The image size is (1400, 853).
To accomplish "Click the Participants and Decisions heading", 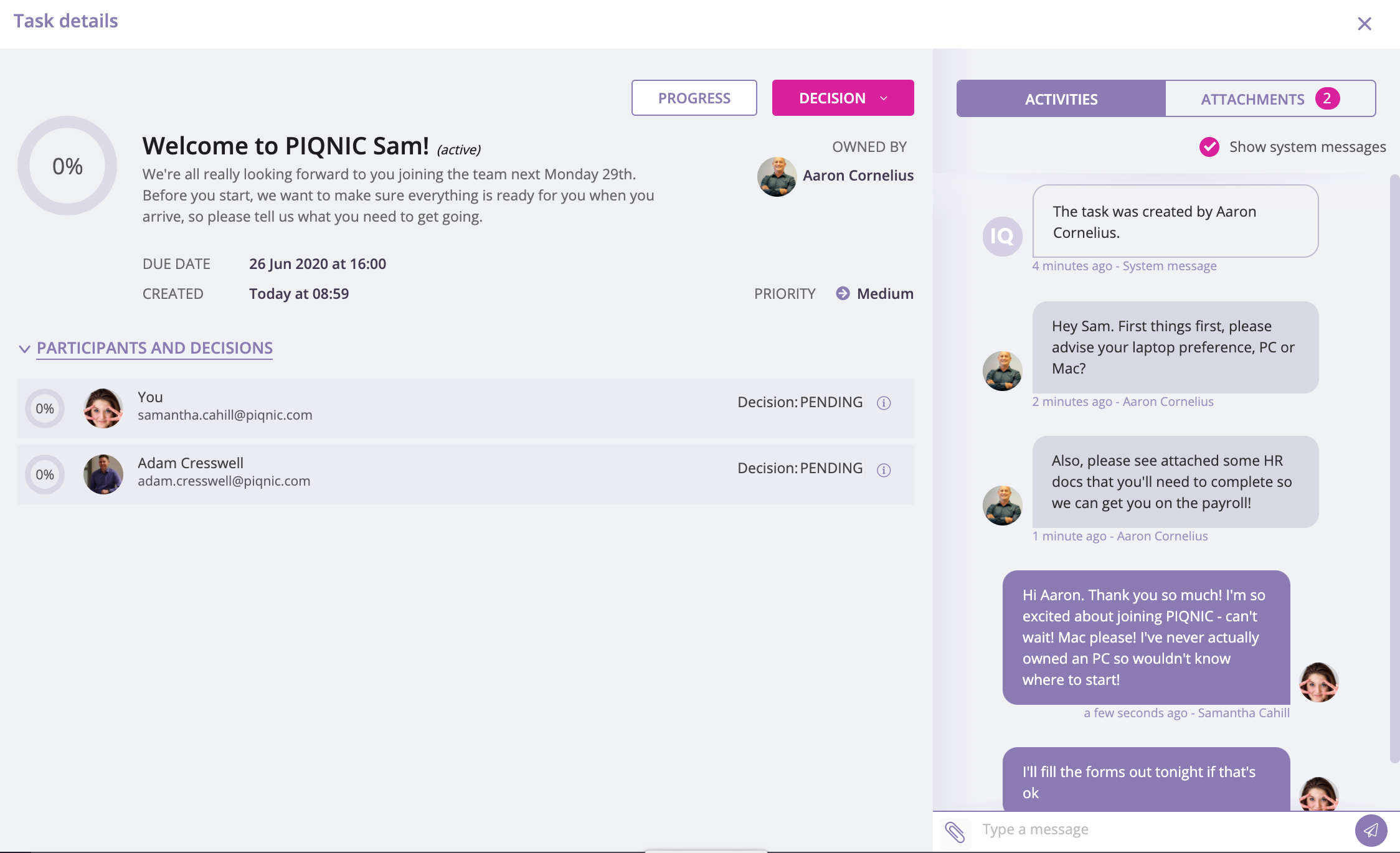I will (x=154, y=348).
